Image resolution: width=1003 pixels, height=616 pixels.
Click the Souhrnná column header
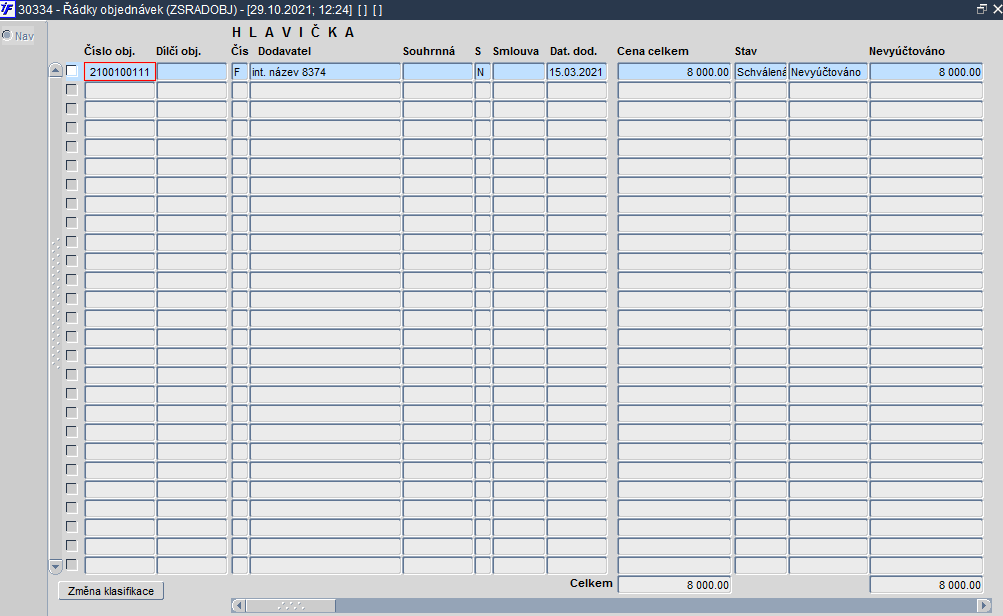click(x=429, y=51)
